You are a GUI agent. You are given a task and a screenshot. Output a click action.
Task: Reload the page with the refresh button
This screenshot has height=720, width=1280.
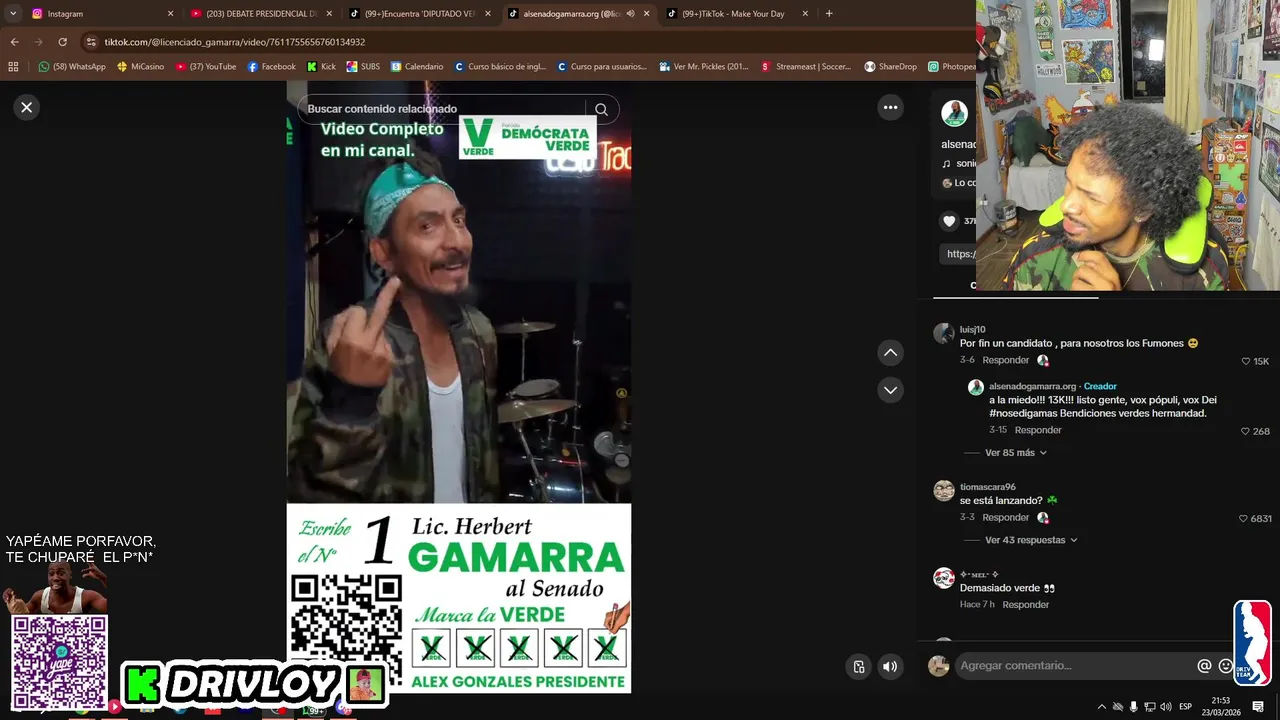[62, 42]
